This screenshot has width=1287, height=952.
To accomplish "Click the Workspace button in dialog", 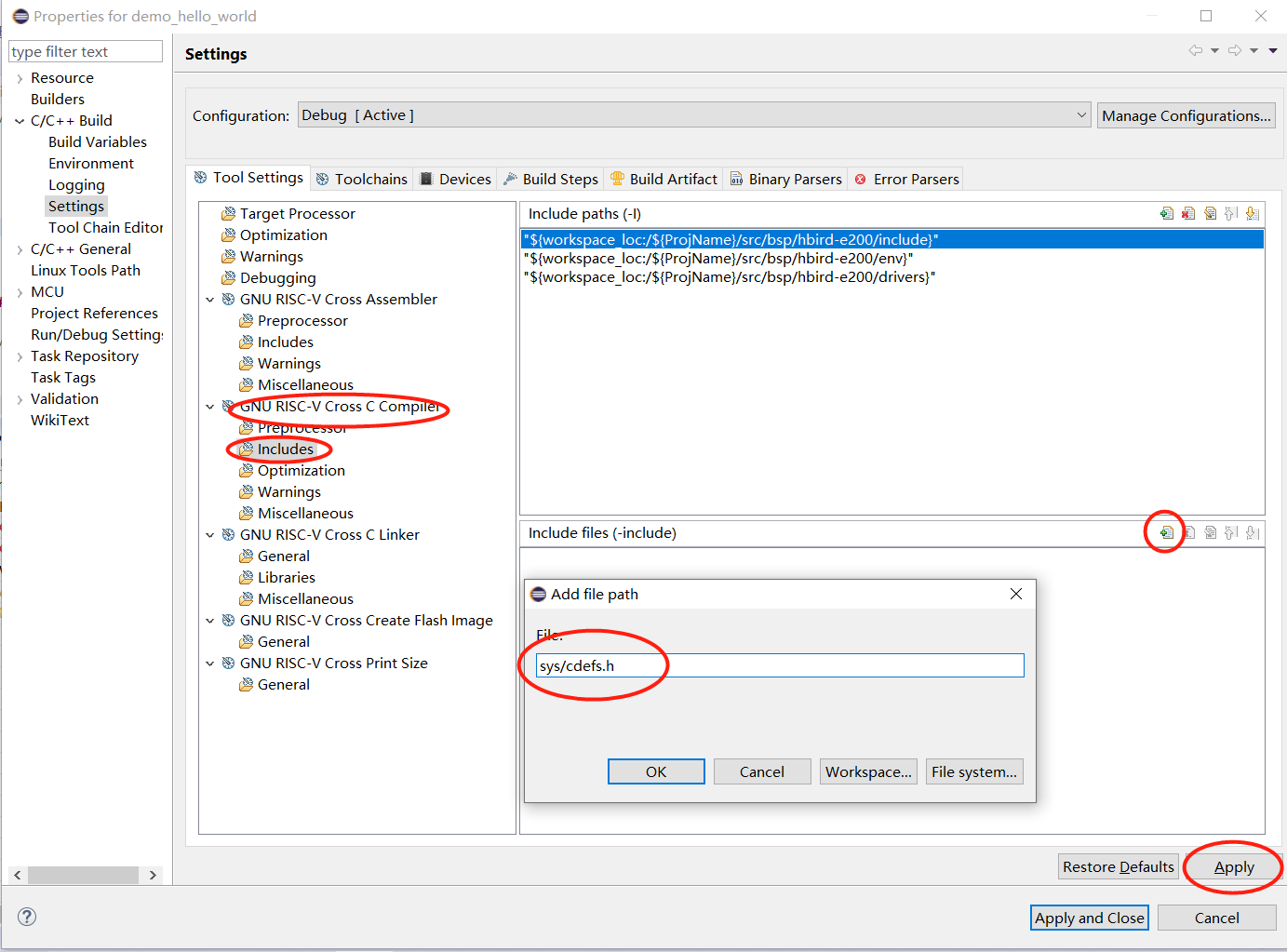I will coord(867,771).
